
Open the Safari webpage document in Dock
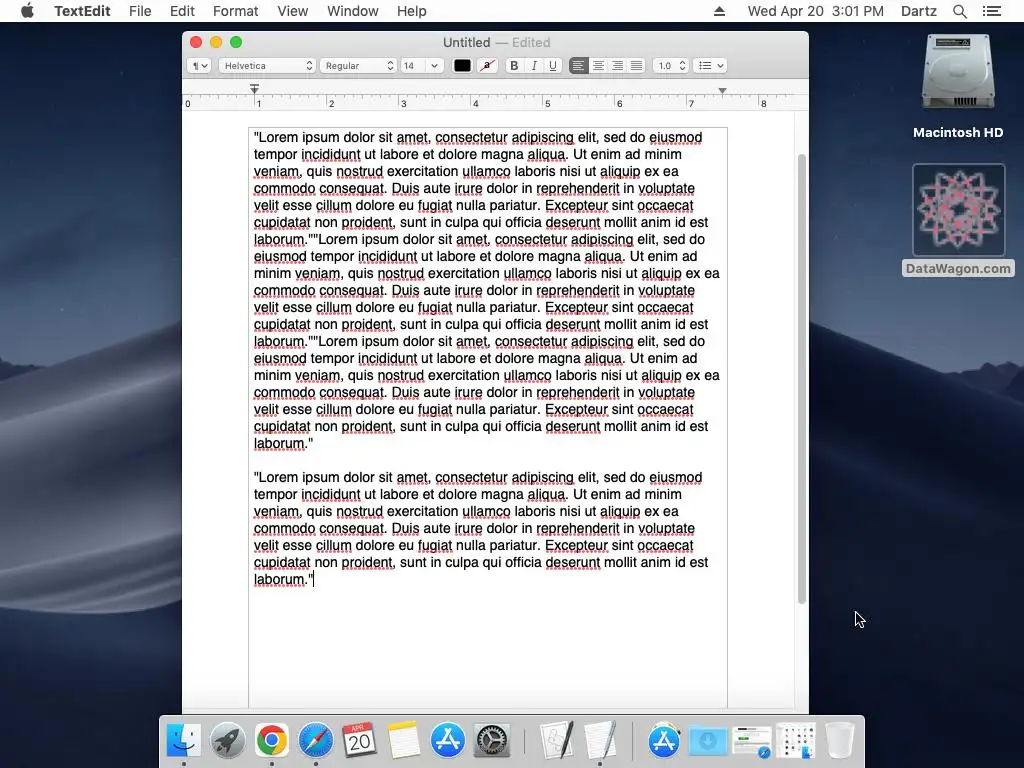752,741
